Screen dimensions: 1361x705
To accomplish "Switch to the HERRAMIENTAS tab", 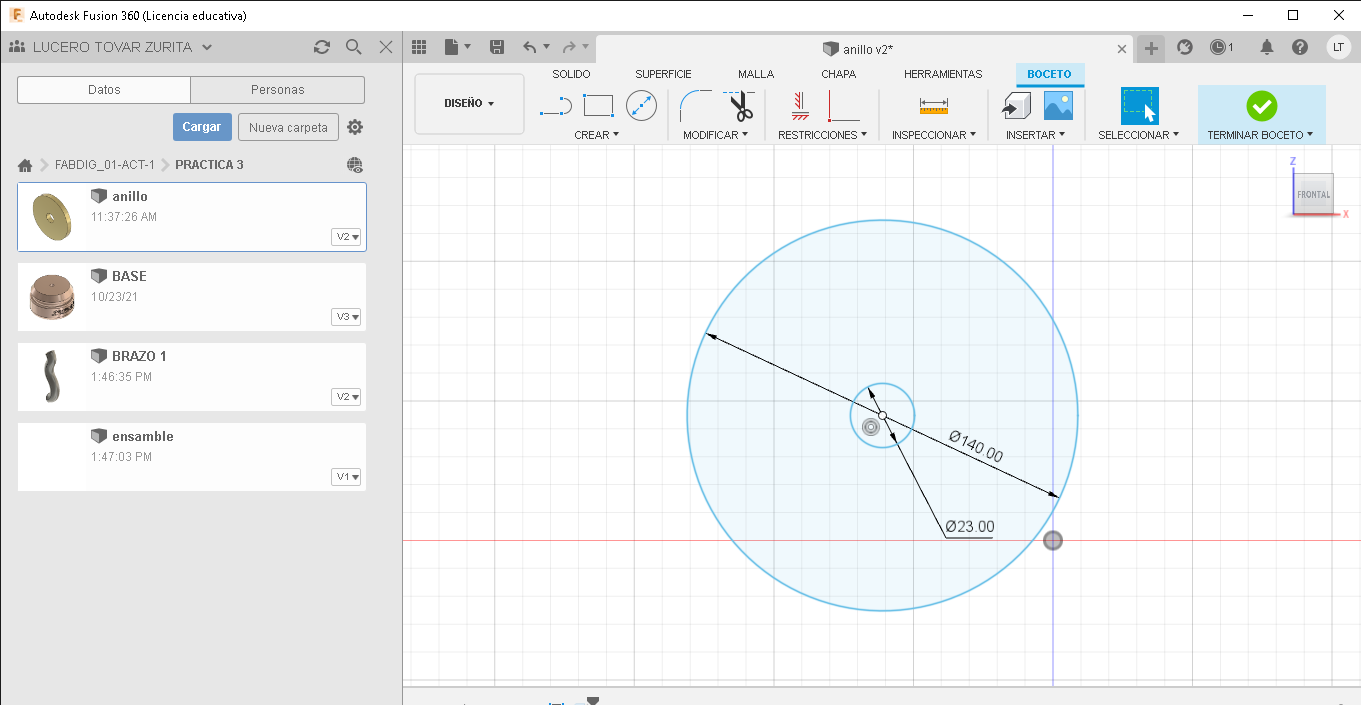I will click(x=943, y=74).
